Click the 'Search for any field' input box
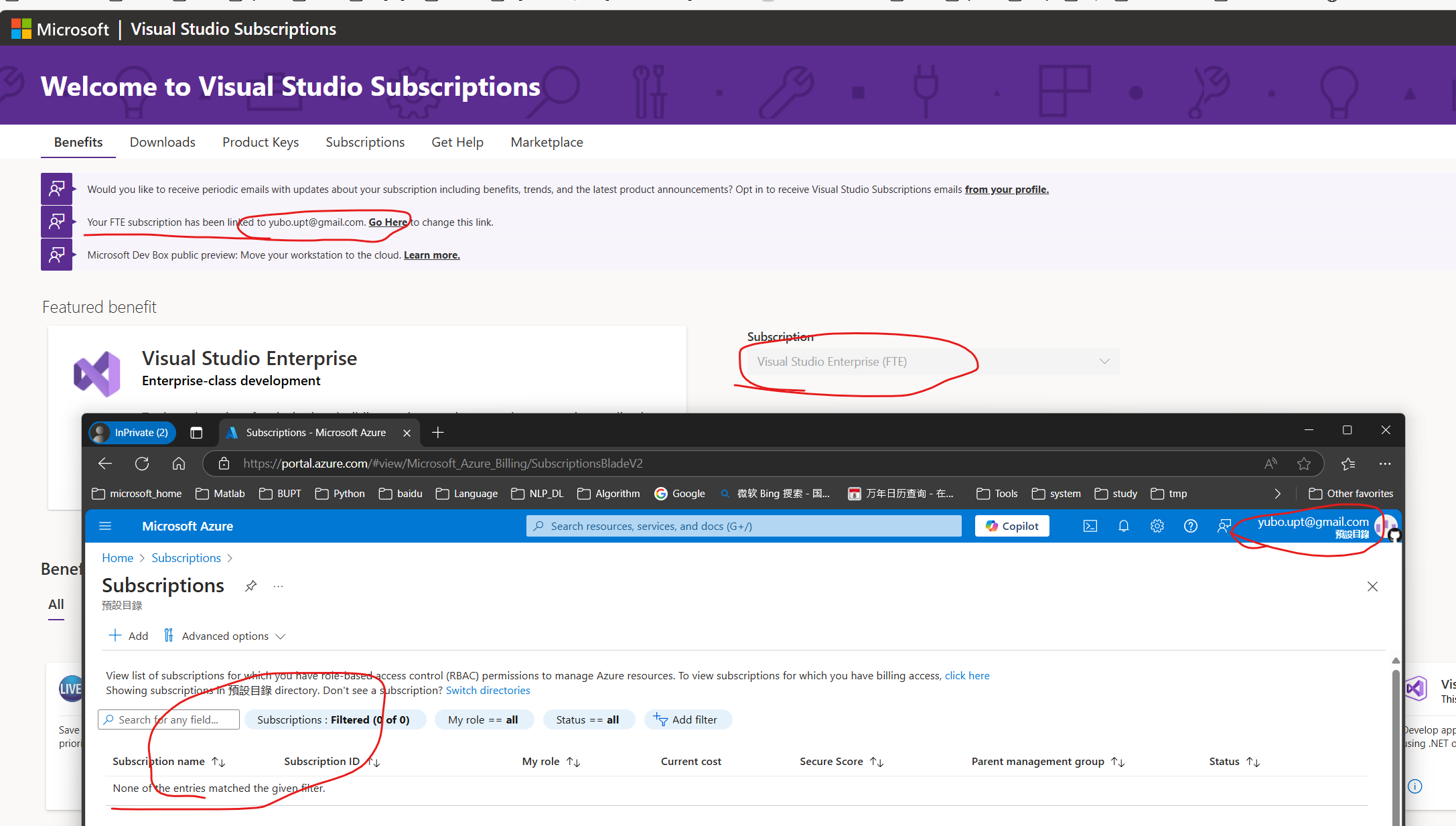 click(x=169, y=719)
